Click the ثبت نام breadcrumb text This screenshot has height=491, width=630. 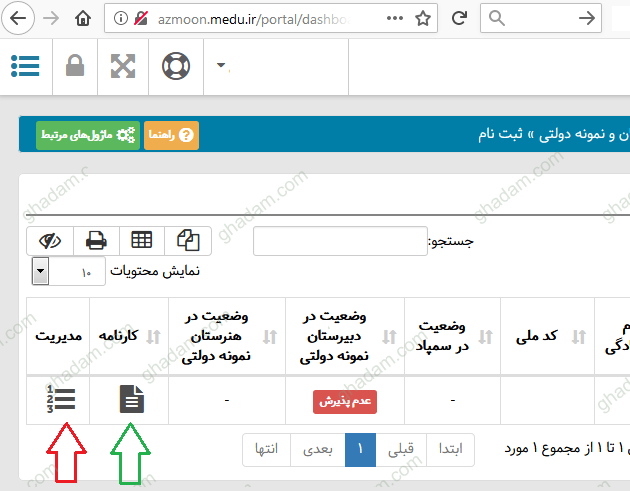point(500,134)
